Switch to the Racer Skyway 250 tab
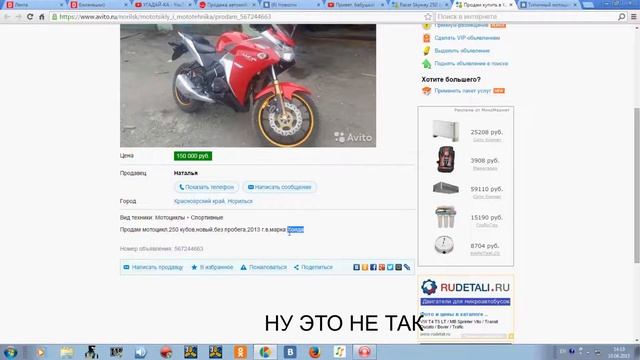 420,5
